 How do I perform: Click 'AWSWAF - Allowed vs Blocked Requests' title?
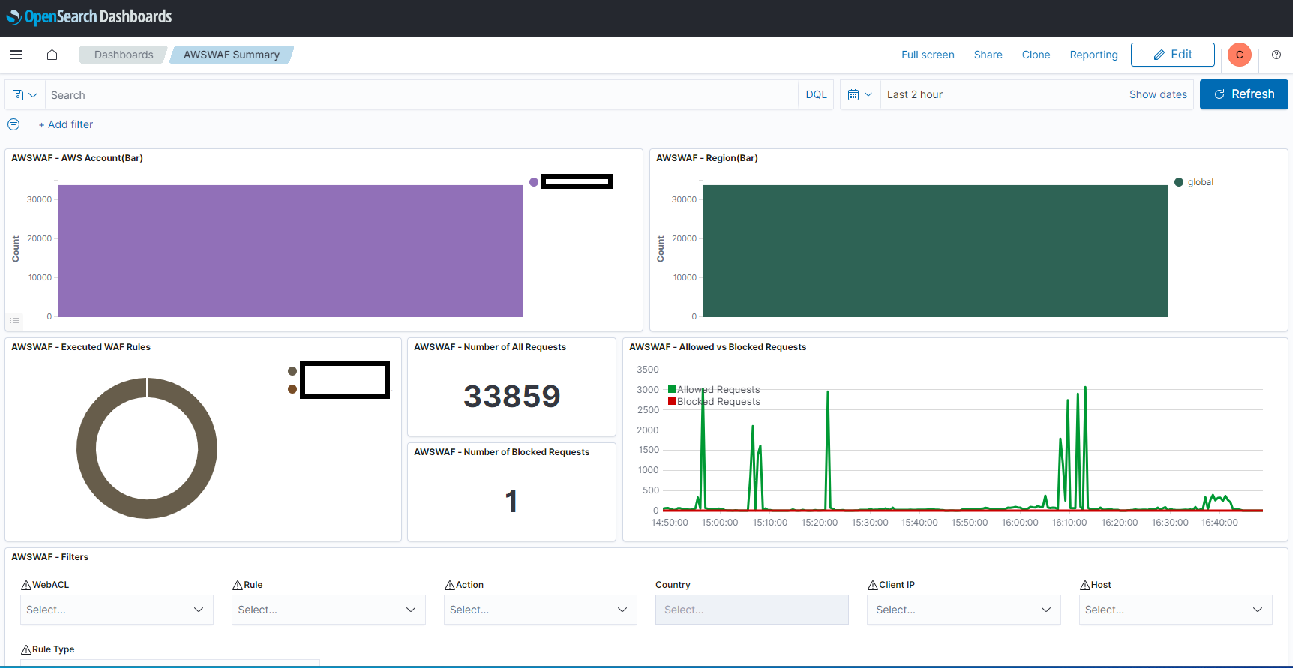pyautogui.click(x=717, y=347)
